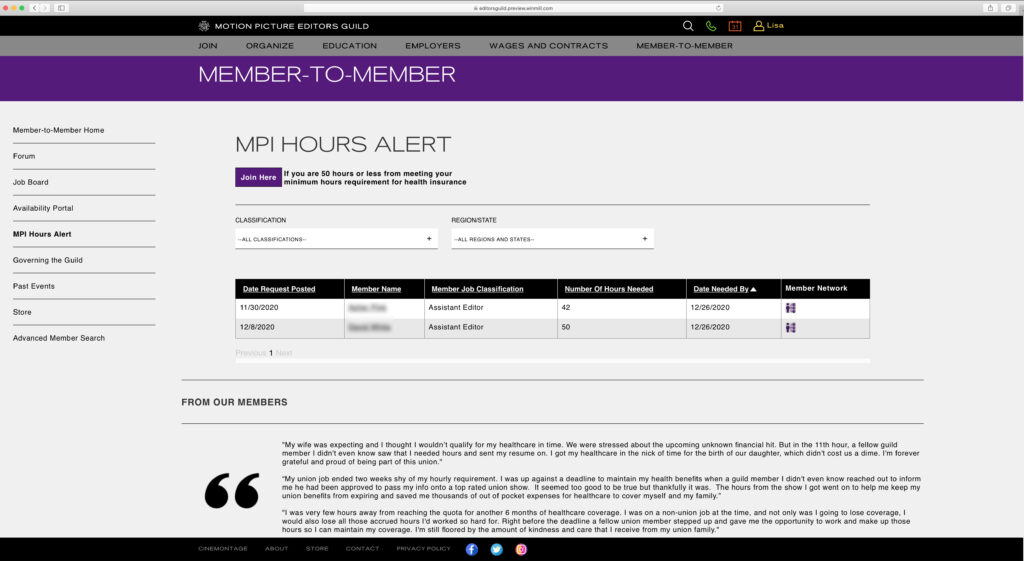Click the hours needed value 50
Image resolution: width=1024 pixels, height=561 pixels.
pyautogui.click(x=566, y=327)
